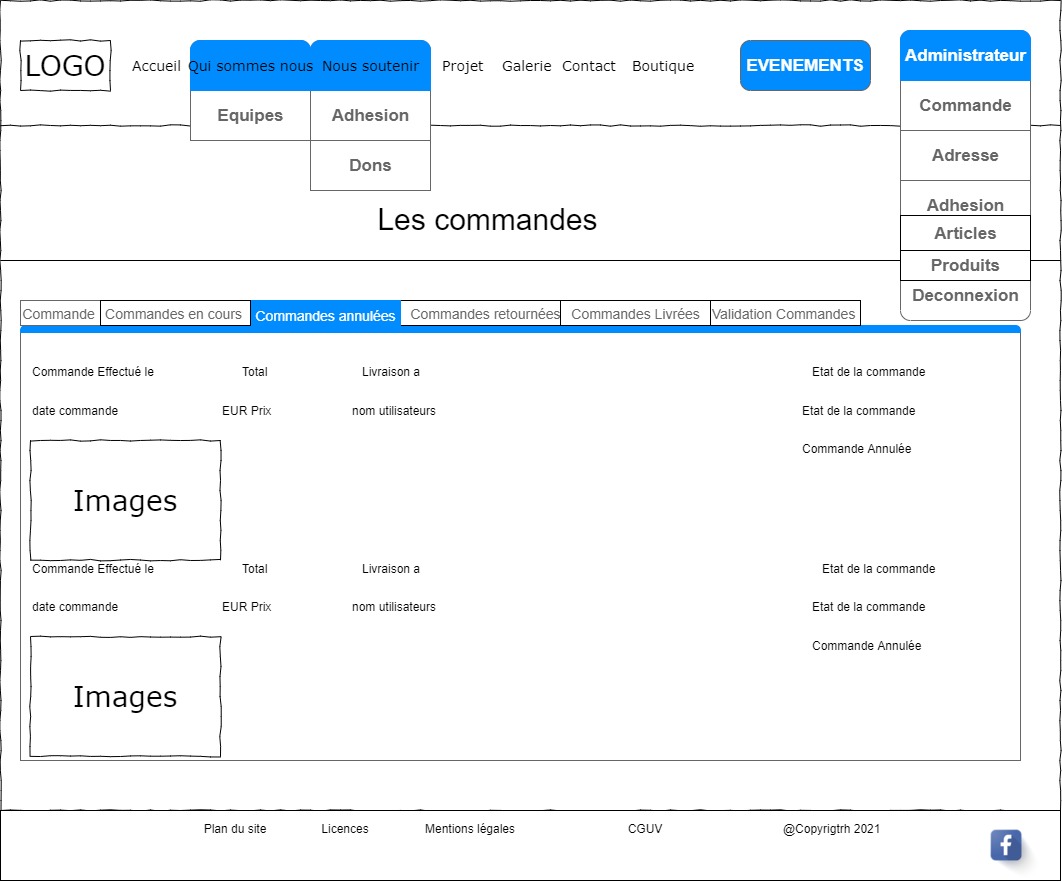Open the Galerie navigation link
Viewport: 1062px width, 882px height.
coord(526,66)
